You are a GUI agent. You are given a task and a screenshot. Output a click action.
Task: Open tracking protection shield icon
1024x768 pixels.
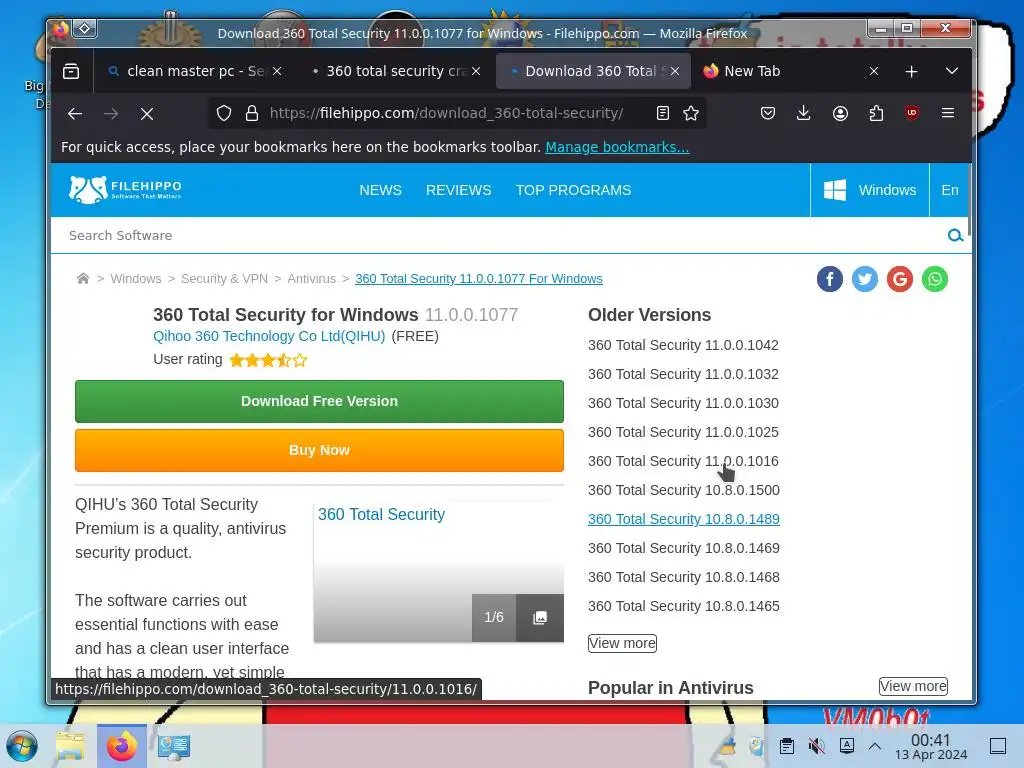(x=224, y=114)
